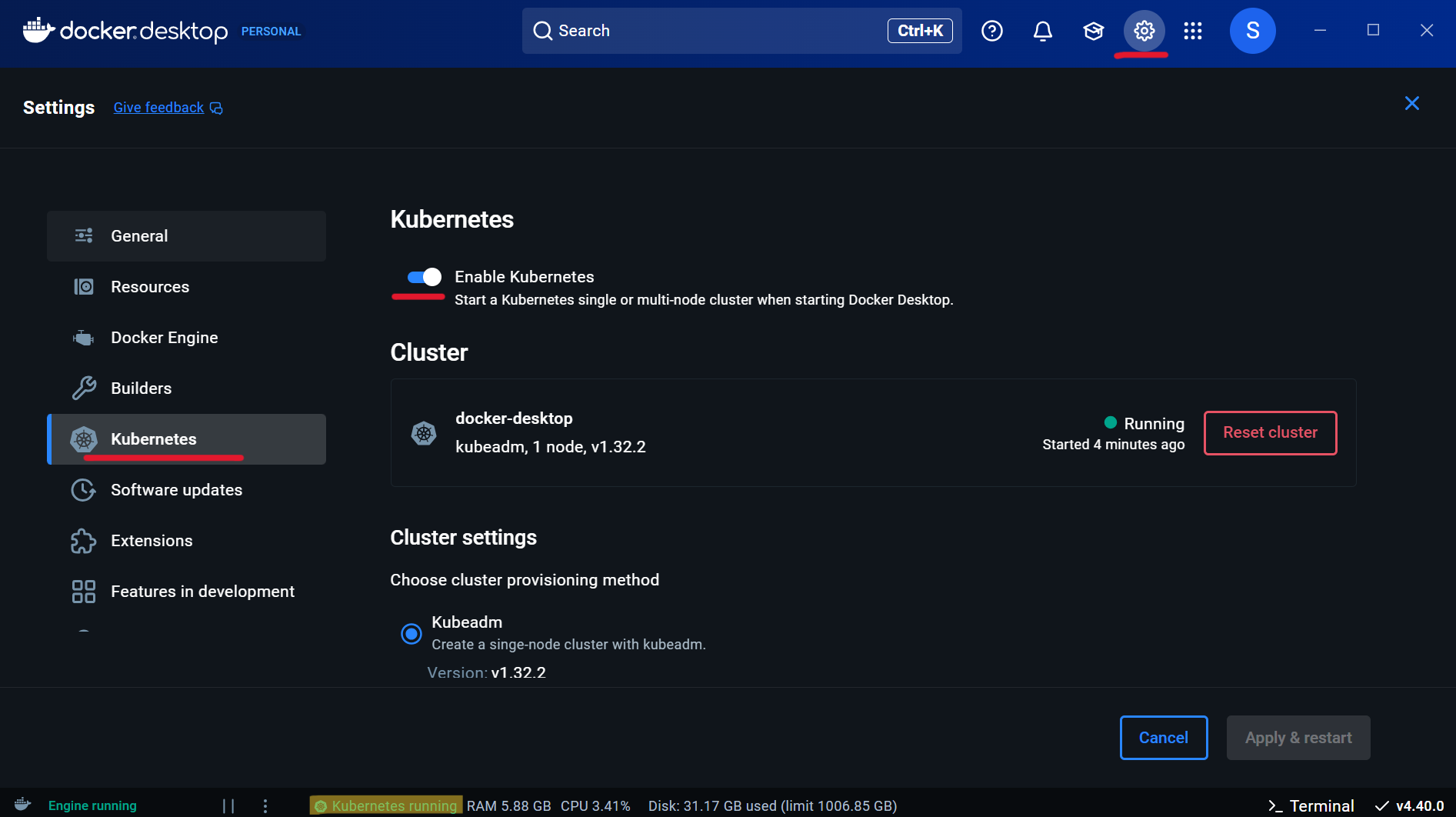This screenshot has height=817, width=1456.
Task: Click the CPU 3.41% status text
Action: [595, 805]
